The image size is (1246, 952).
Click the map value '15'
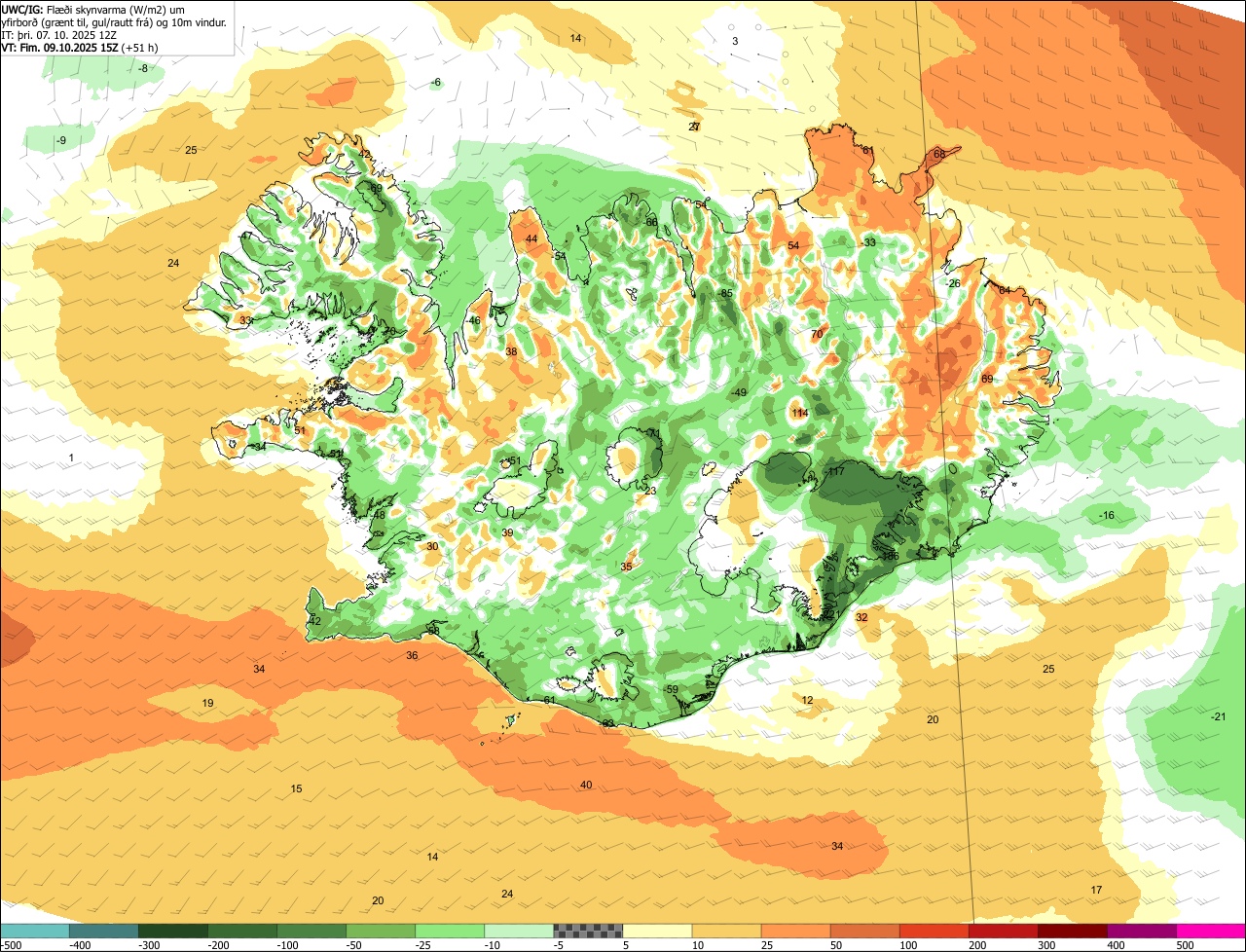tap(297, 788)
